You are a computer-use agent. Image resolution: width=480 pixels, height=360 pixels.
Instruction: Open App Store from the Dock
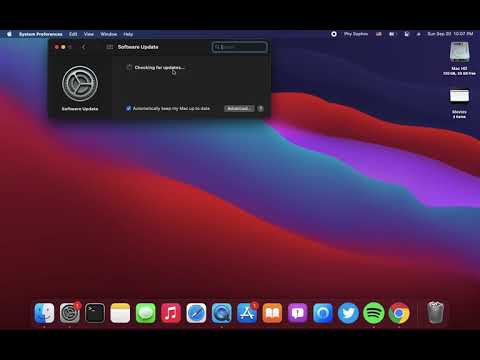point(247,313)
